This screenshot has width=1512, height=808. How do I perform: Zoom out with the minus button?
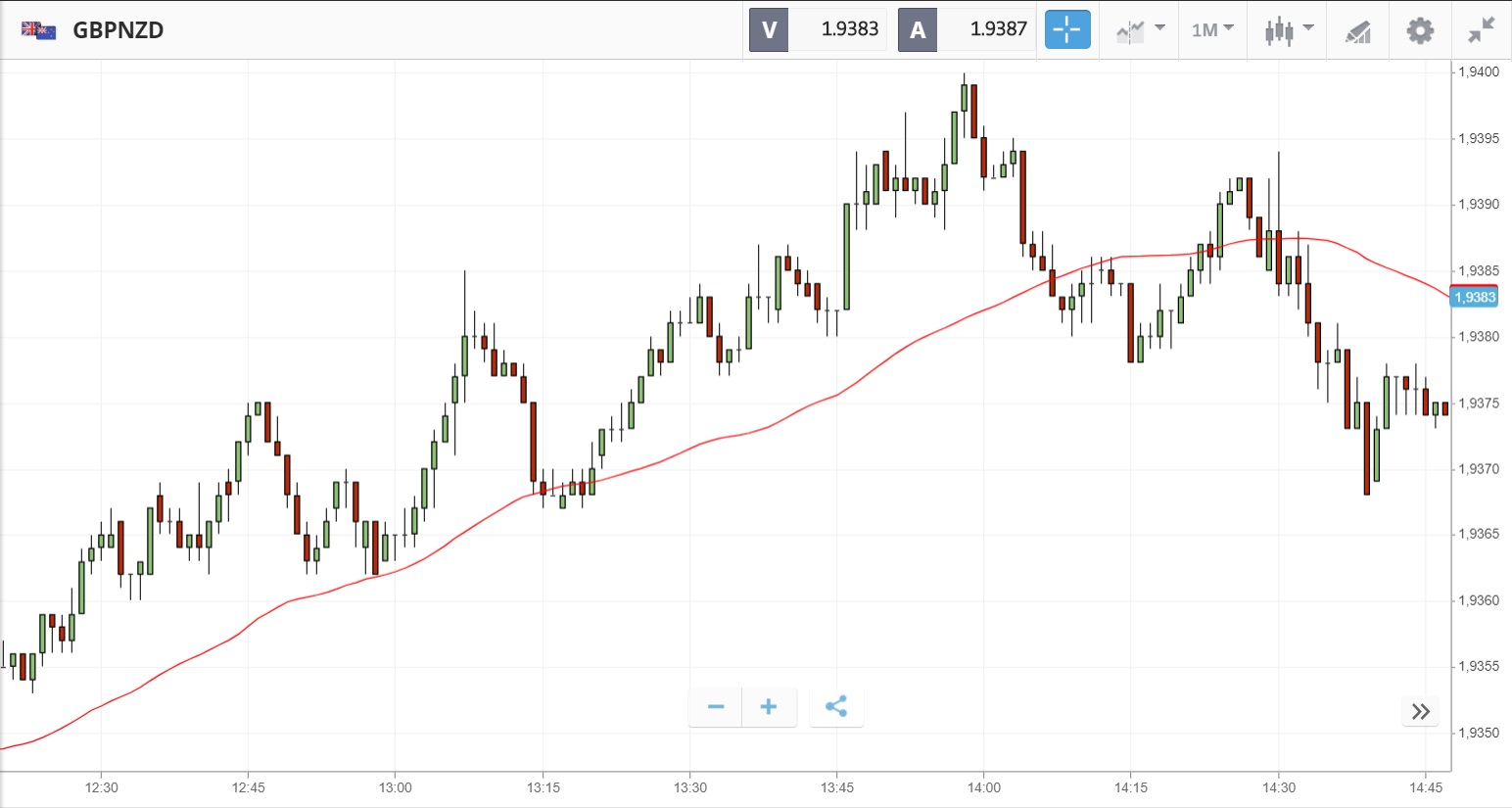716,707
